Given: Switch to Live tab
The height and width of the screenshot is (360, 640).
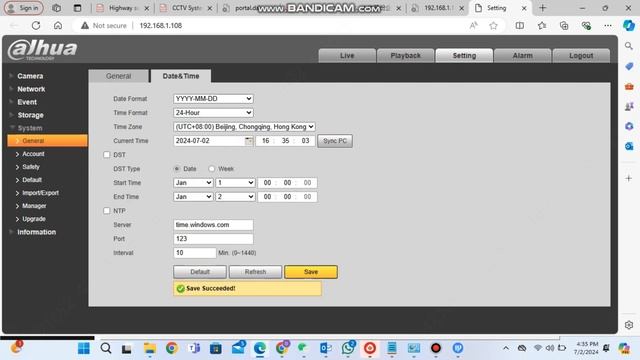Looking at the screenshot, I should point(347,56).
